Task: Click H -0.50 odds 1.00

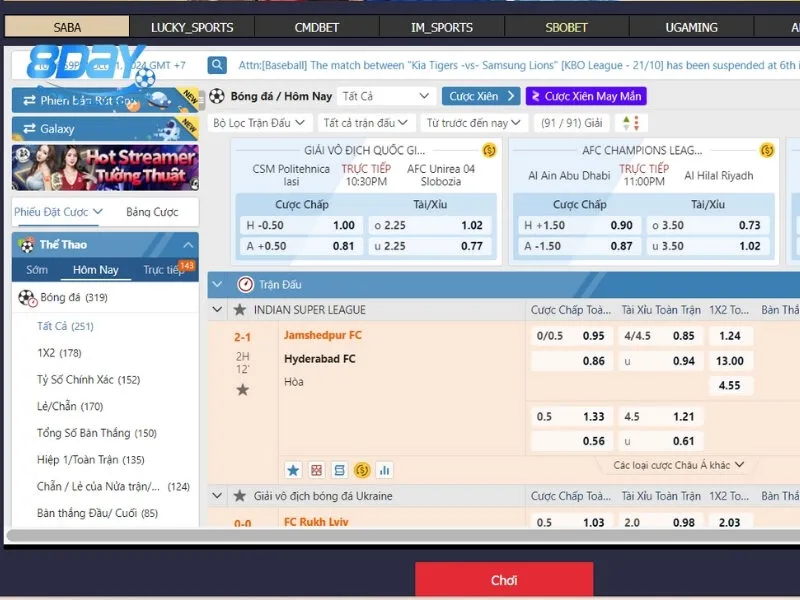Action: (x=301, y=225)
